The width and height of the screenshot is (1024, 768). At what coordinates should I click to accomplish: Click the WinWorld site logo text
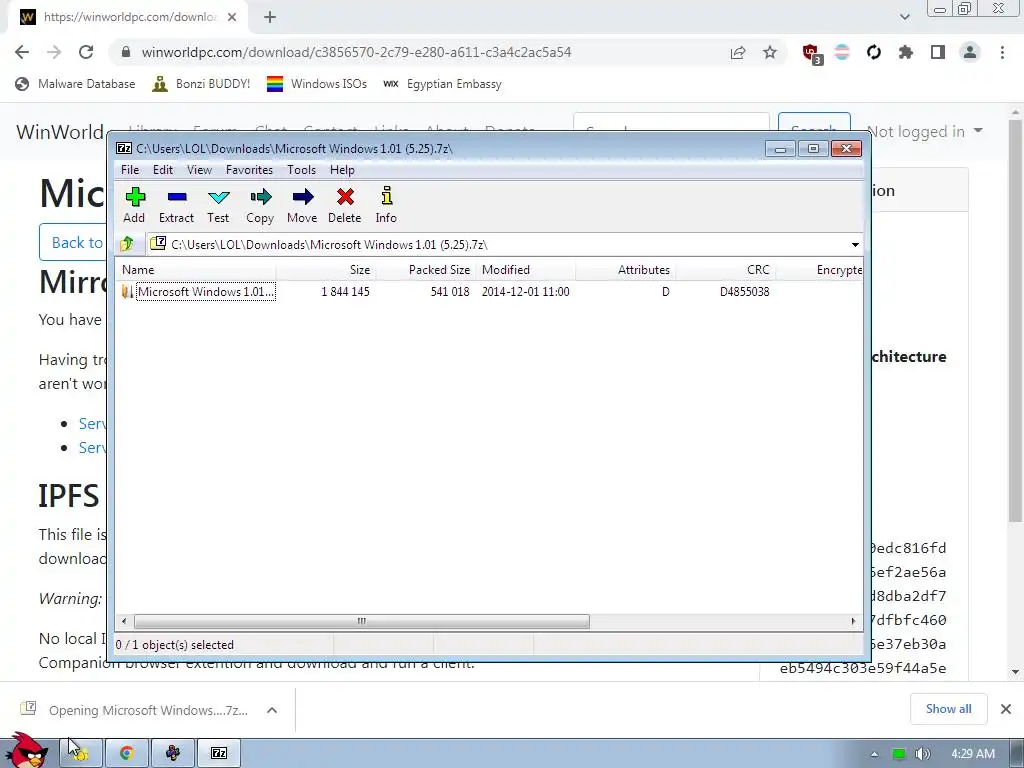60,131
